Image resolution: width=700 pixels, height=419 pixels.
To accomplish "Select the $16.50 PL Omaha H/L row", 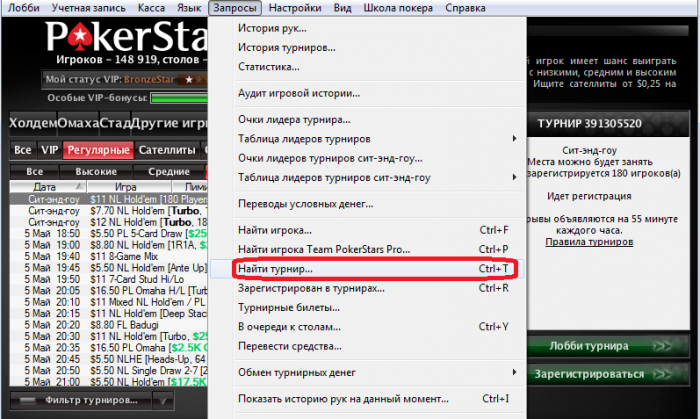I will 109,290.
